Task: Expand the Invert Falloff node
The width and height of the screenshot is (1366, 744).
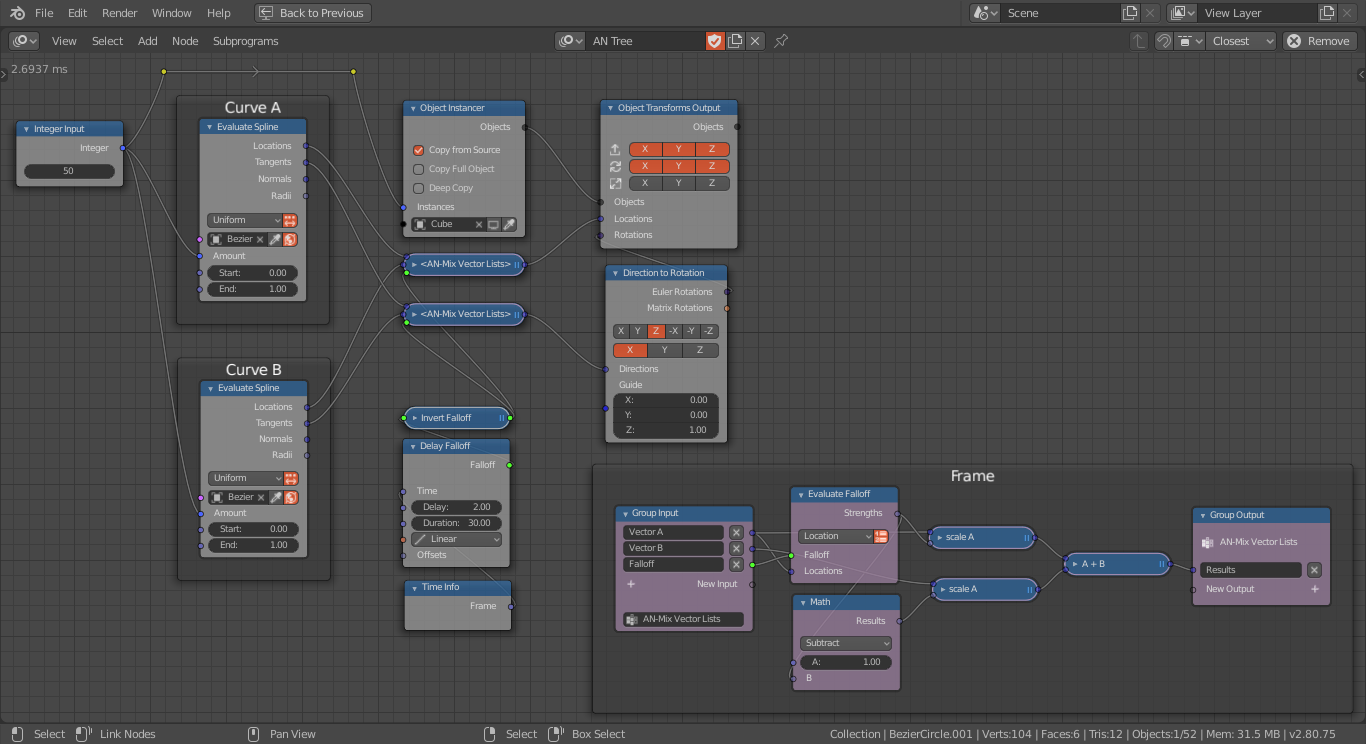Action: [x=414, y=418]
